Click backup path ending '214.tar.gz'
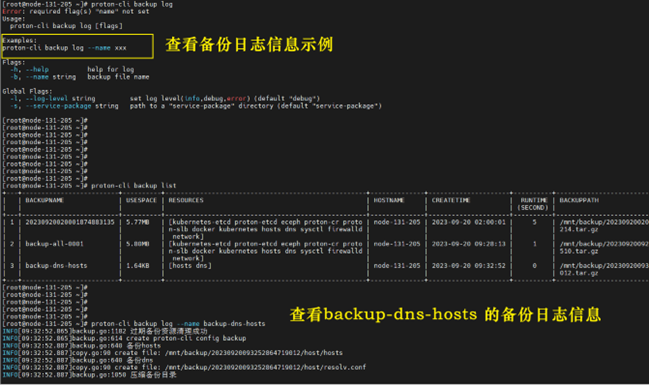This screenshot has width=649, height=385. click(x=604, y=226)
